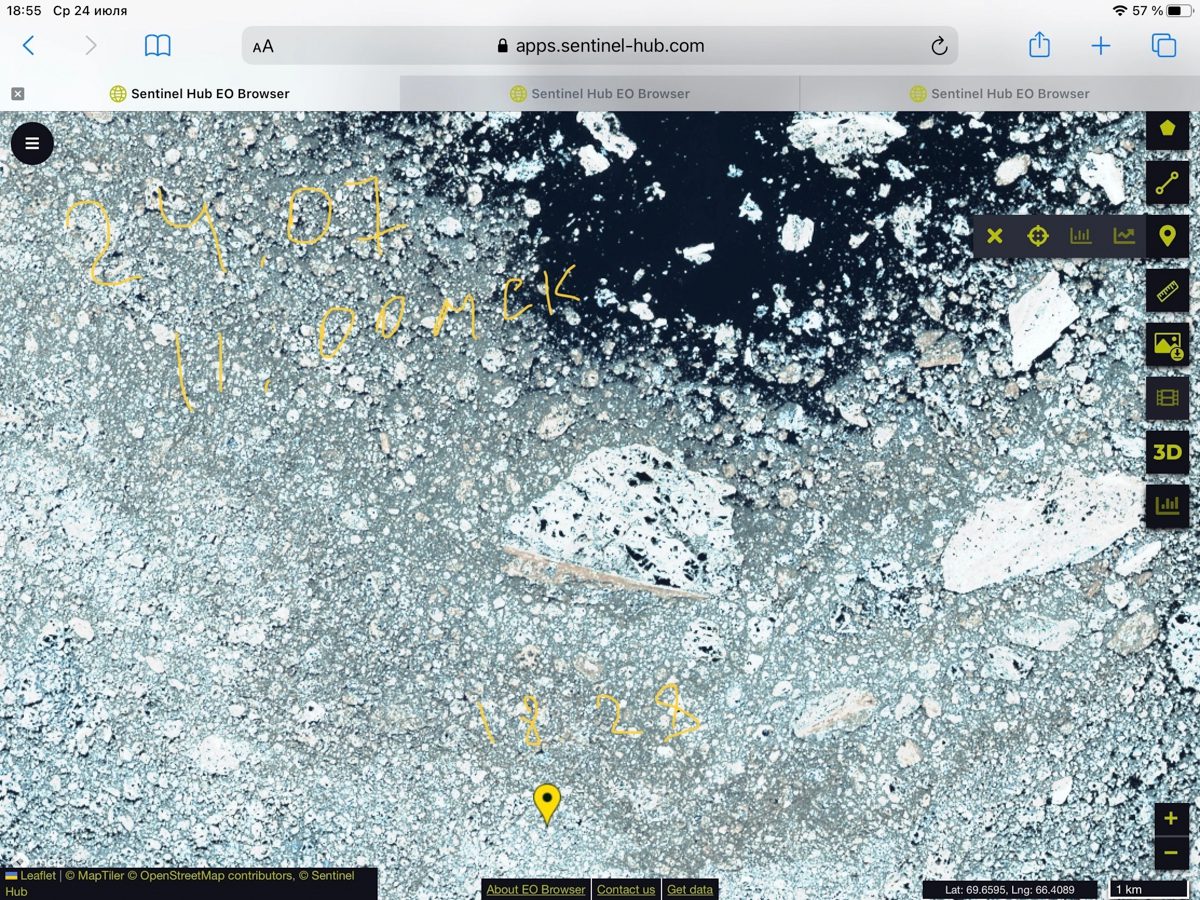Zoom in with the plus button

click(x=1171, y=819)
